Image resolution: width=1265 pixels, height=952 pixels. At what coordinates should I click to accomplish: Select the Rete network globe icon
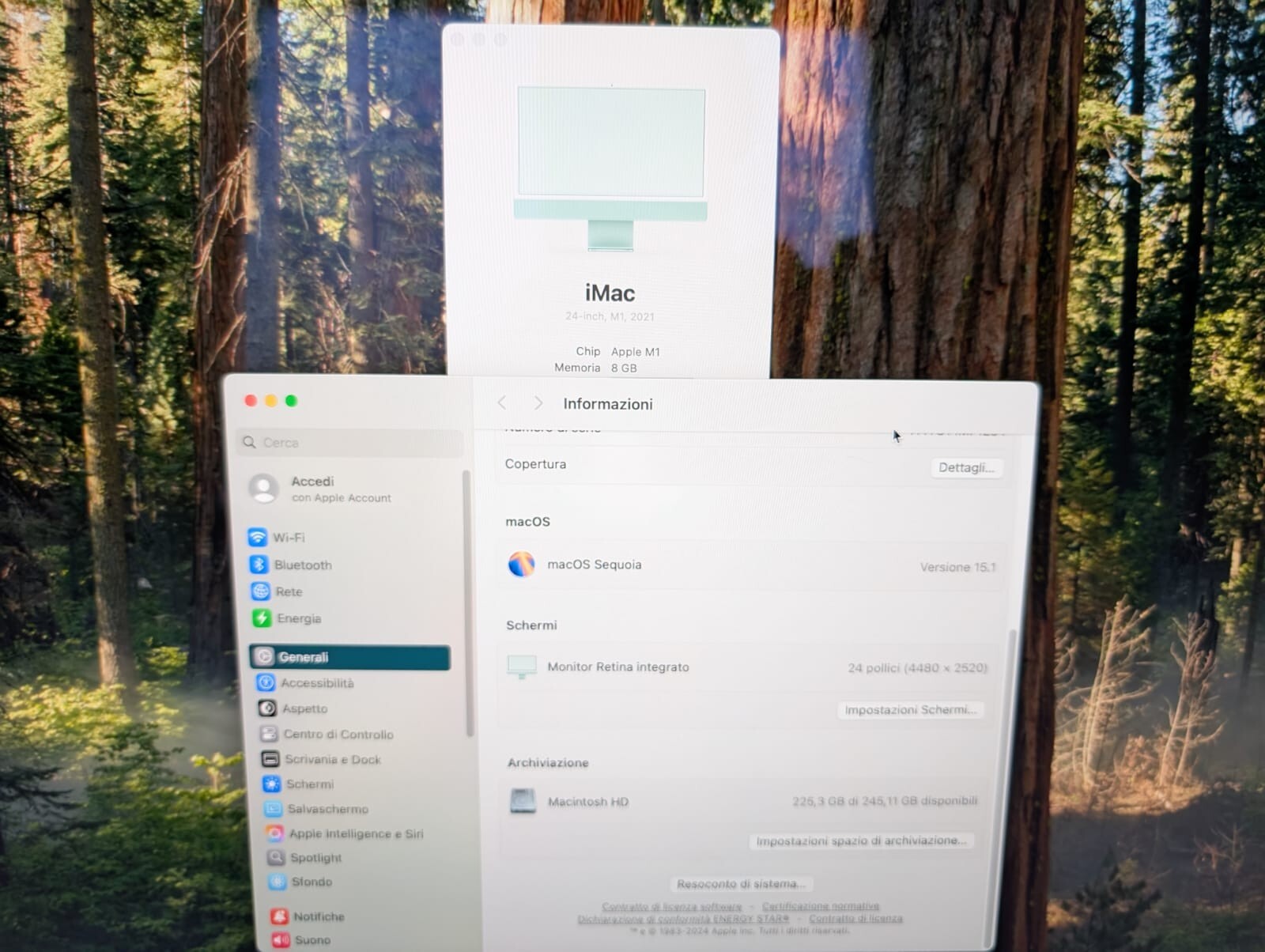pyautogui.click(x=260, y=591)
